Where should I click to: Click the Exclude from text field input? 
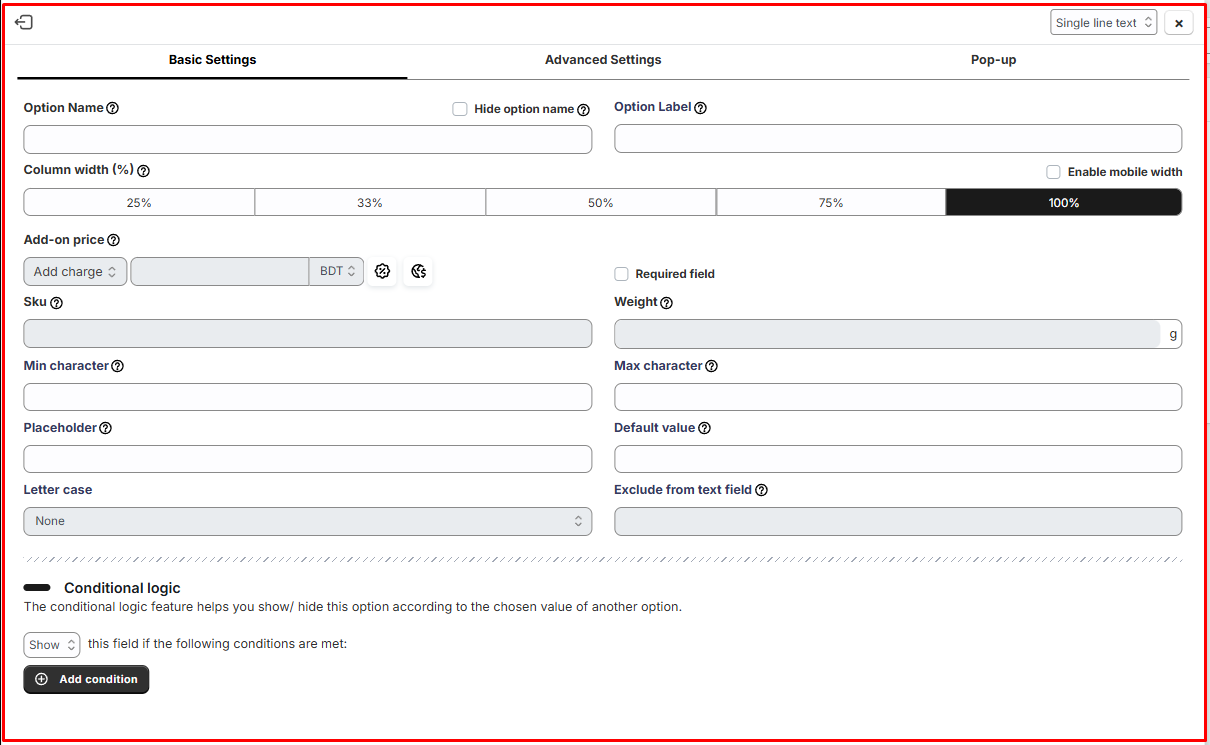898,521
